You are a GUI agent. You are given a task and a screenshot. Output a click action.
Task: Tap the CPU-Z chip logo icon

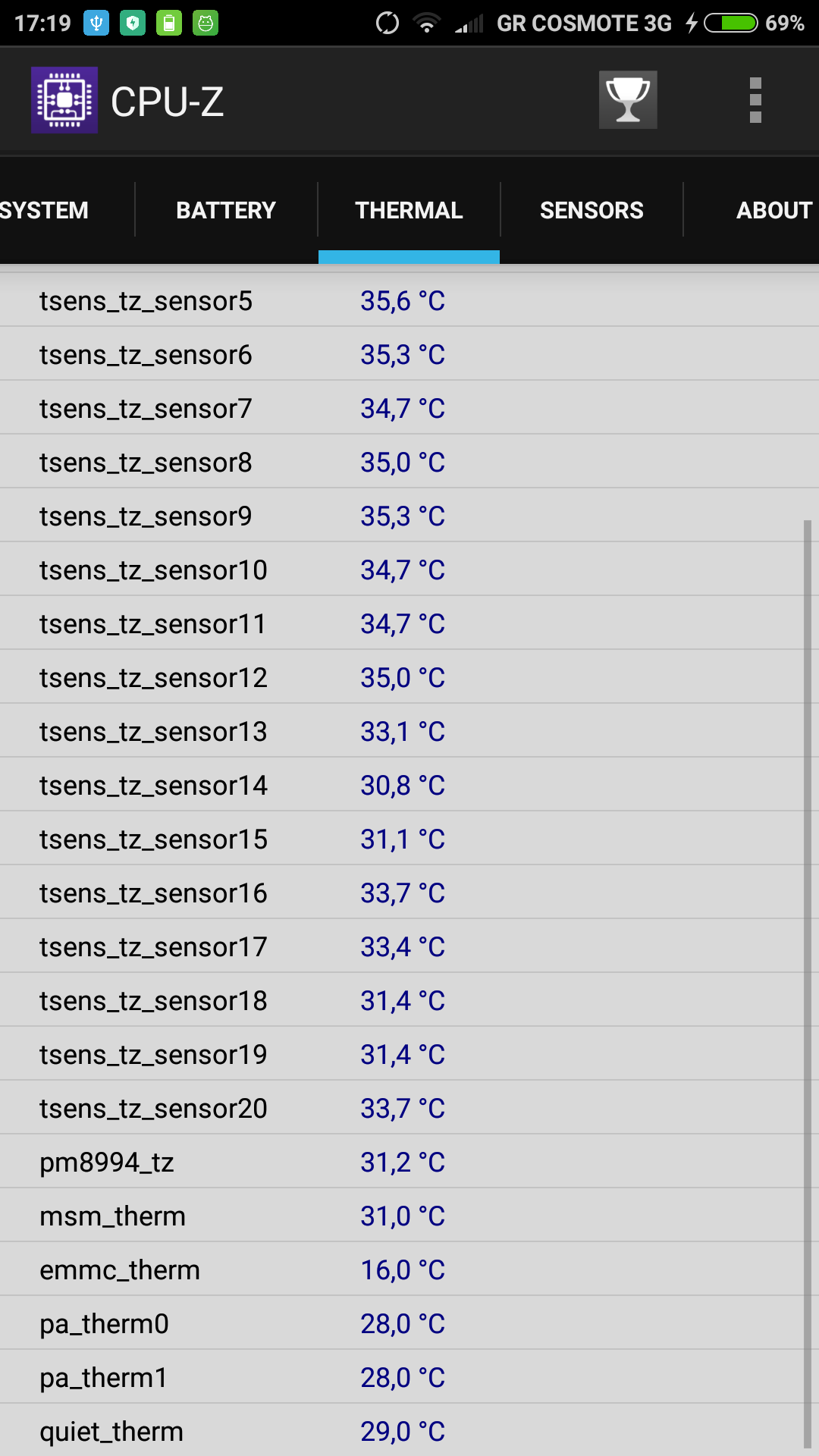pos(64,100)
